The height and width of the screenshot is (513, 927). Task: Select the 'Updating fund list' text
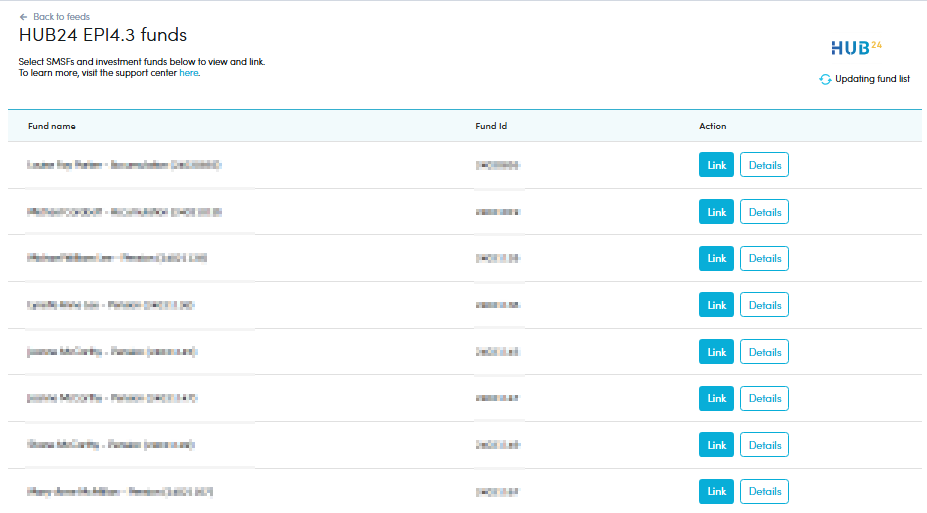click(873, 79)
